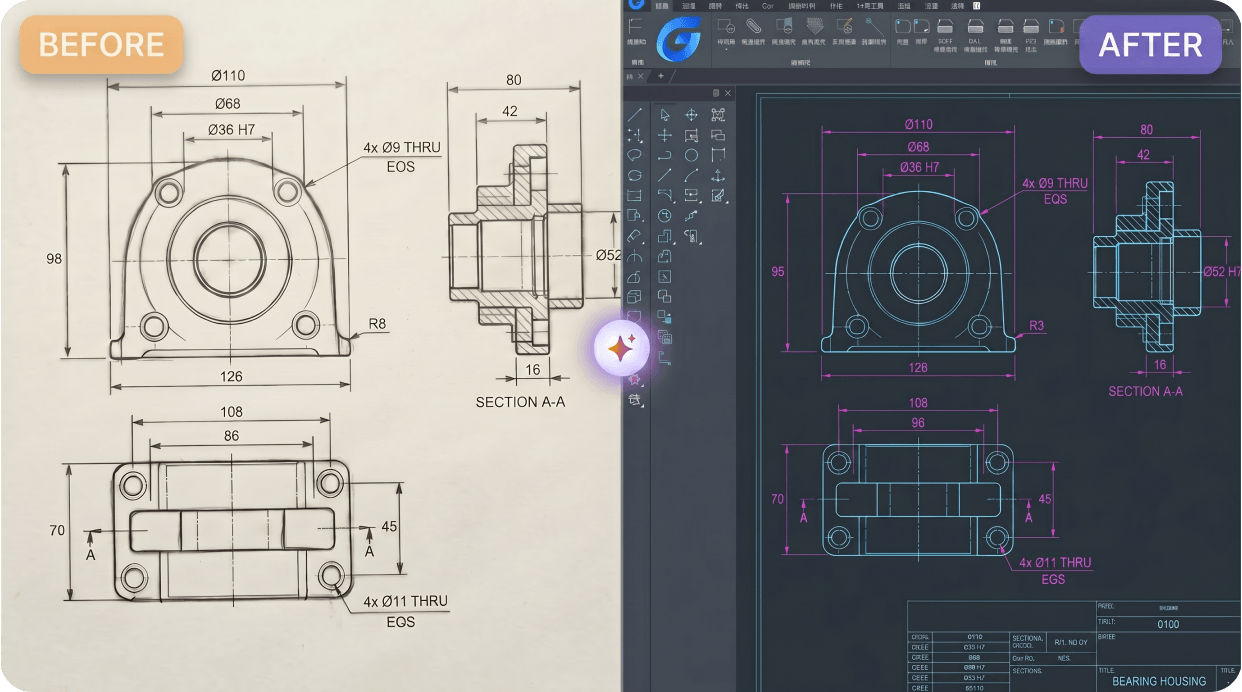Click SECTION A-A caption on the paper sketch
Viewport: 1242px width, 692px height.
520,402
